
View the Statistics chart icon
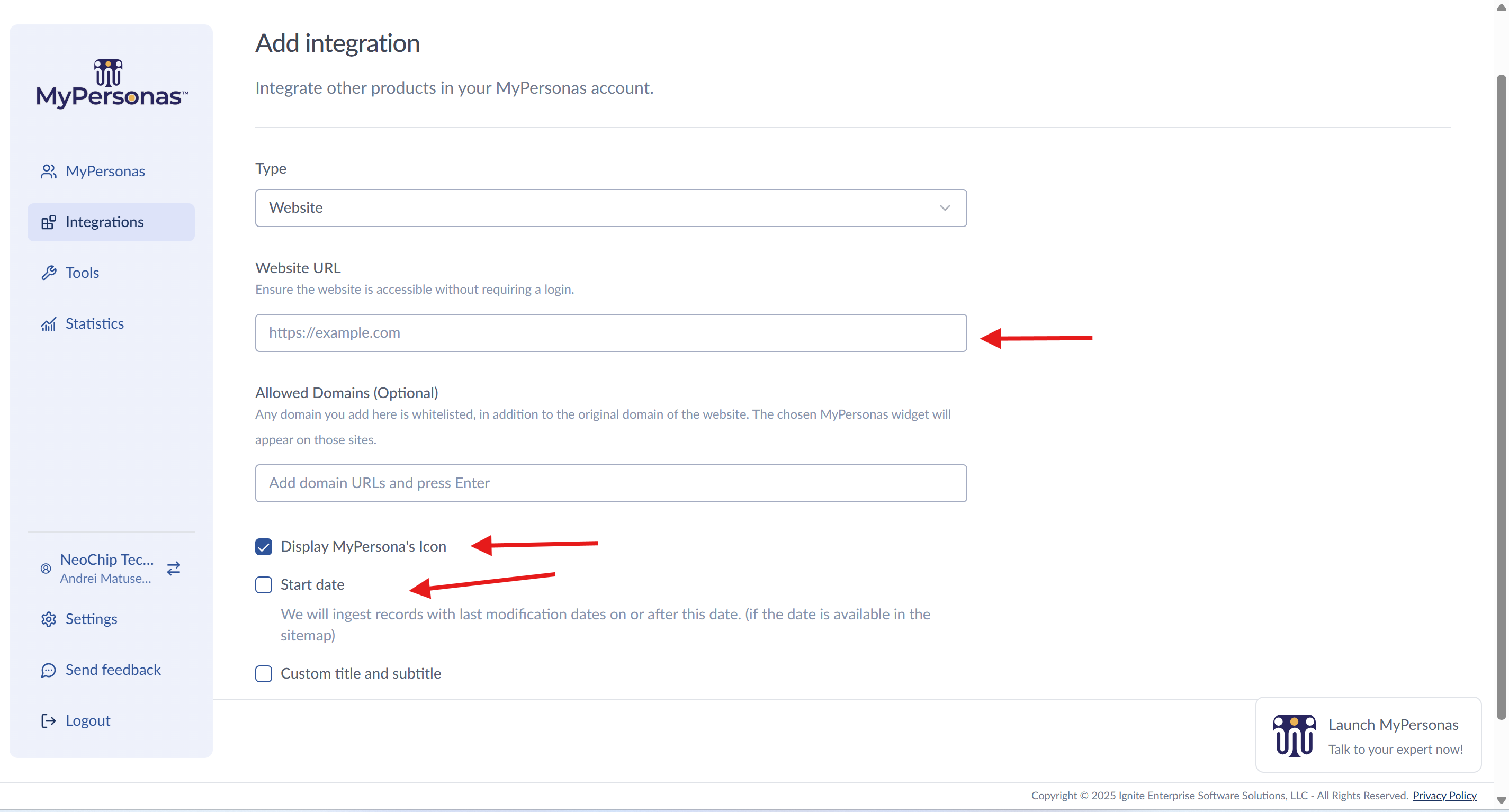click(49, 324)
